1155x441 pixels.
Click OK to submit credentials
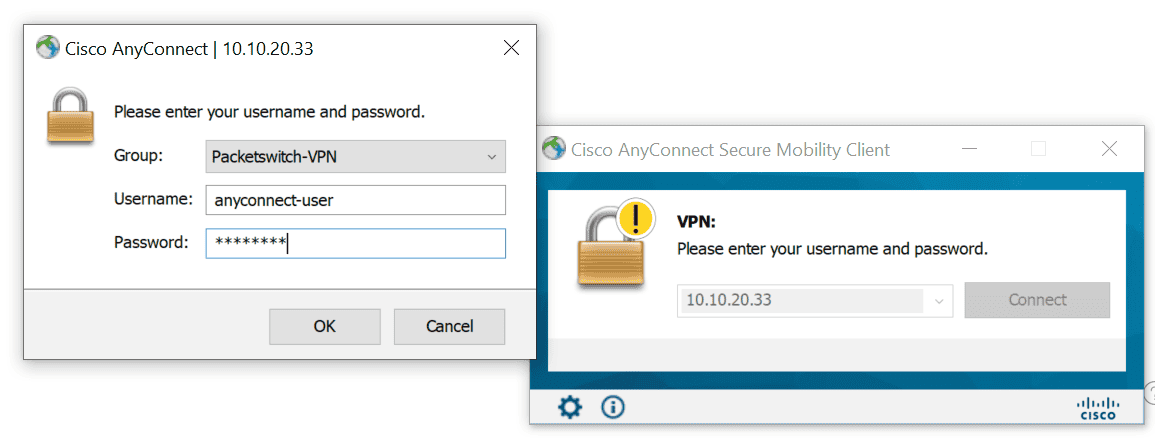325,326
